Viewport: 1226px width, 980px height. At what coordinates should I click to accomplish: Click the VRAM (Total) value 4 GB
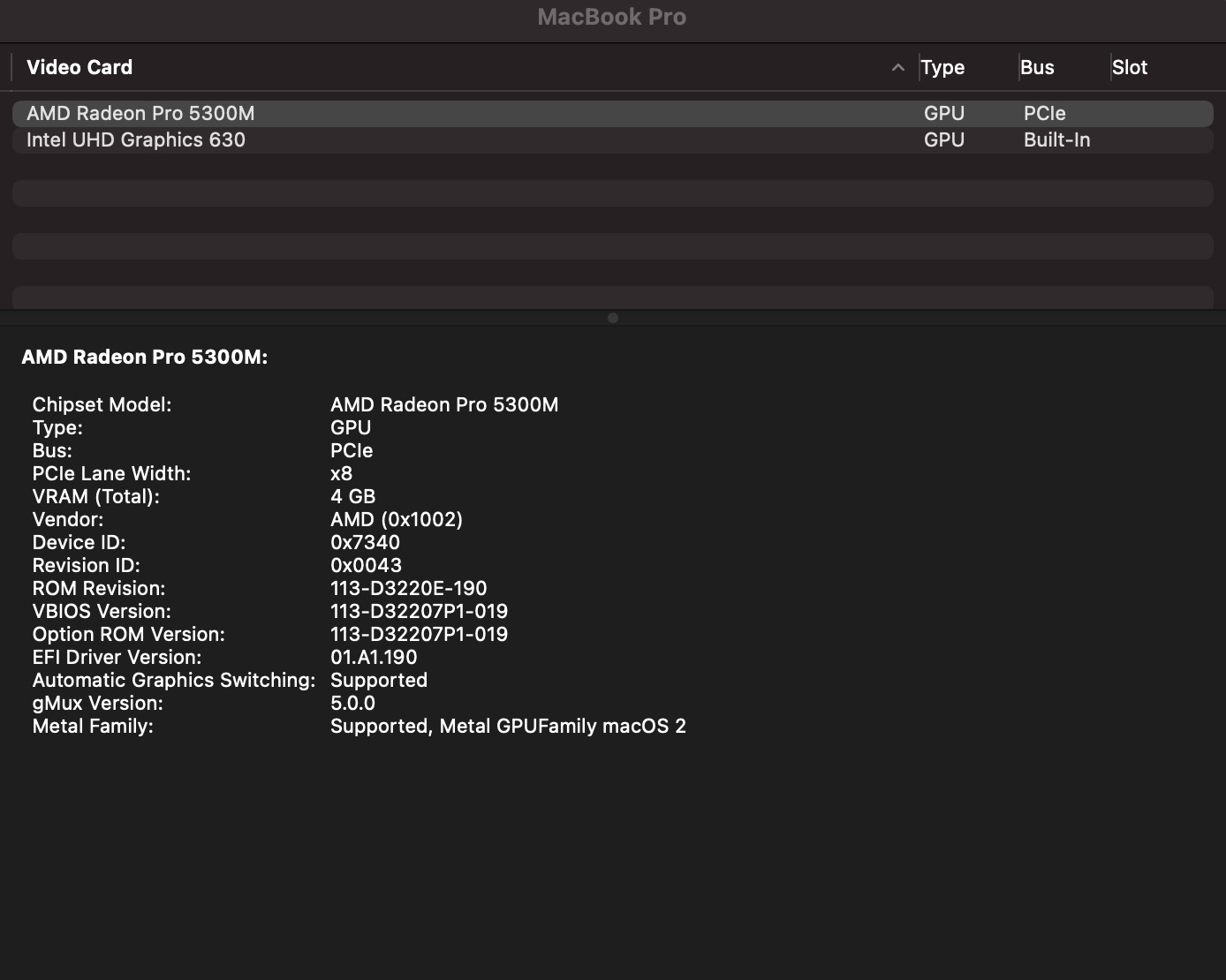pos(353,496)
